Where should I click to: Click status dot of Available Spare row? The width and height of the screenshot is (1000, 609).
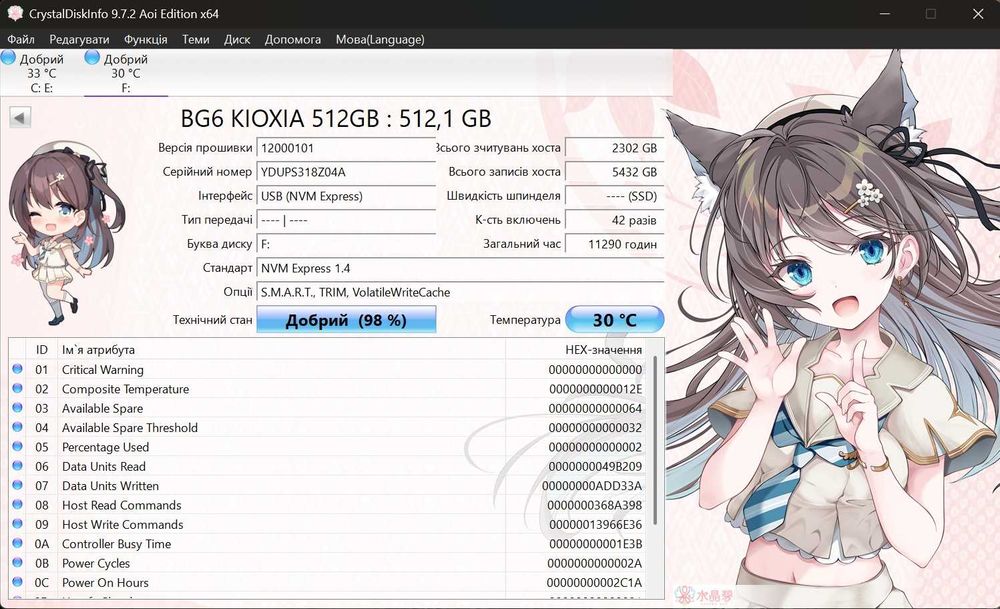(x=17, y=407)
